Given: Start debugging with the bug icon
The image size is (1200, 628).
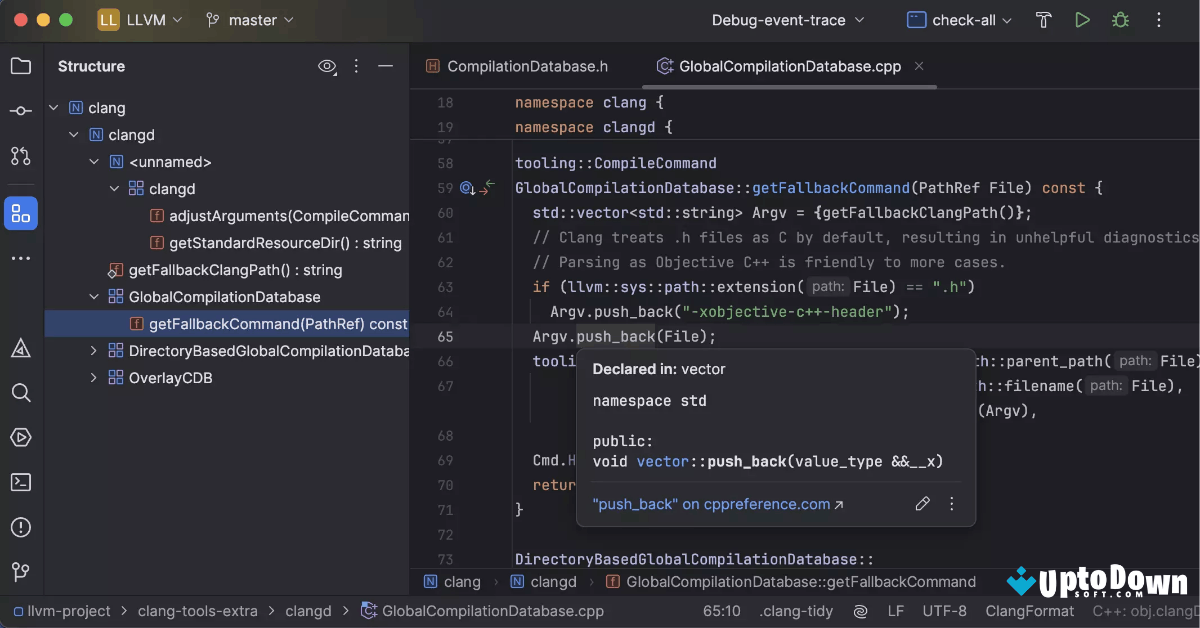Looking at the screenshot, I should coord(1120,20).
